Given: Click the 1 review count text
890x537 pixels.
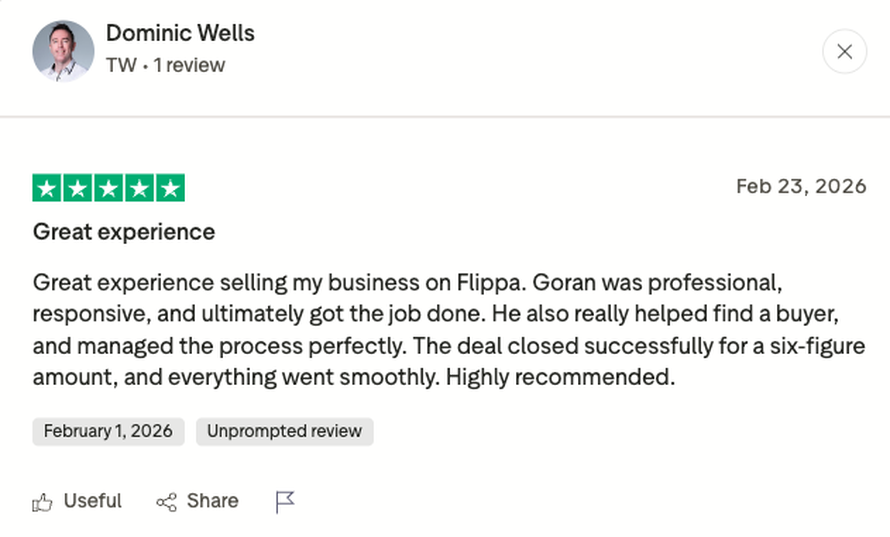Looking at the screenshot, I should click(189, 66).
